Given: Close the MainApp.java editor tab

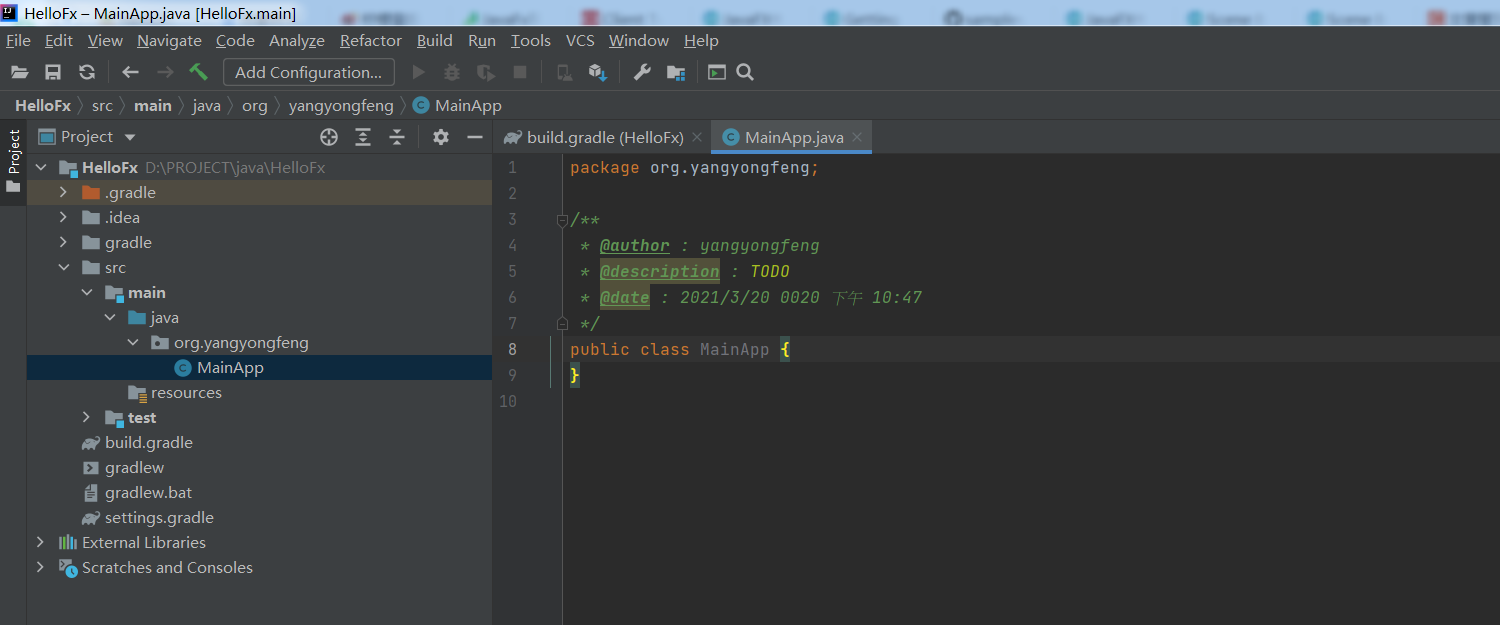Looking at the screenshot, I should pyautogui.click(x=857, y=138).
